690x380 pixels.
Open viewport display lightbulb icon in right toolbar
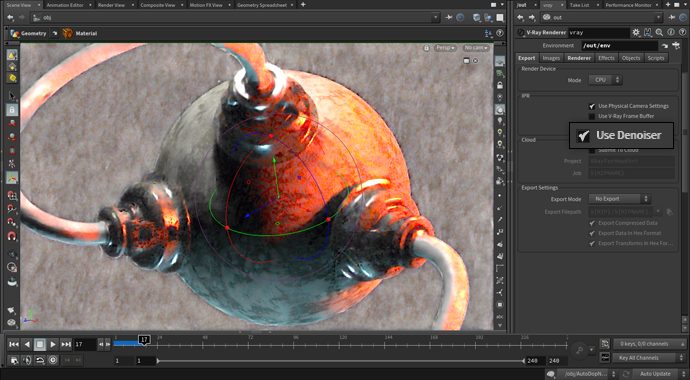click(x=499, y=121)
